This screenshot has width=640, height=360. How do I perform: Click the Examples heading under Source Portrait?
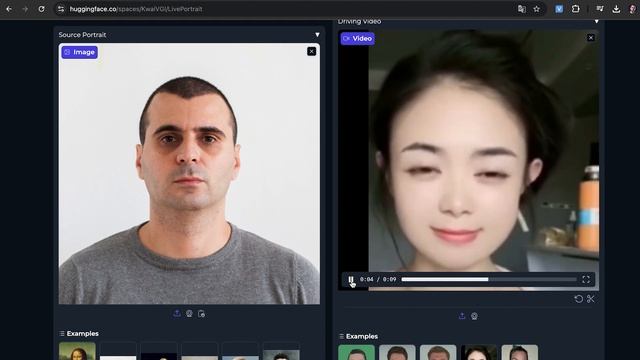point(82,333)
